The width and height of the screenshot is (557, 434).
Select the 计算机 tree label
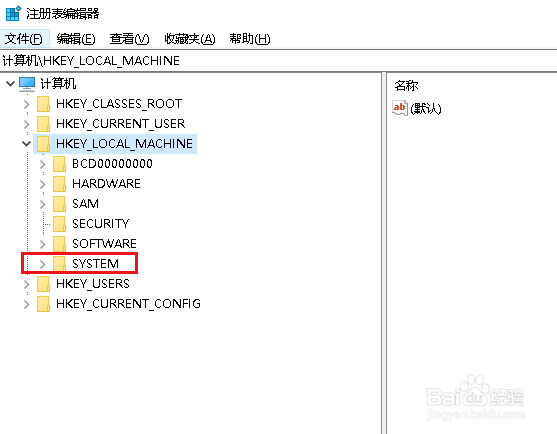tap(58, 84)
